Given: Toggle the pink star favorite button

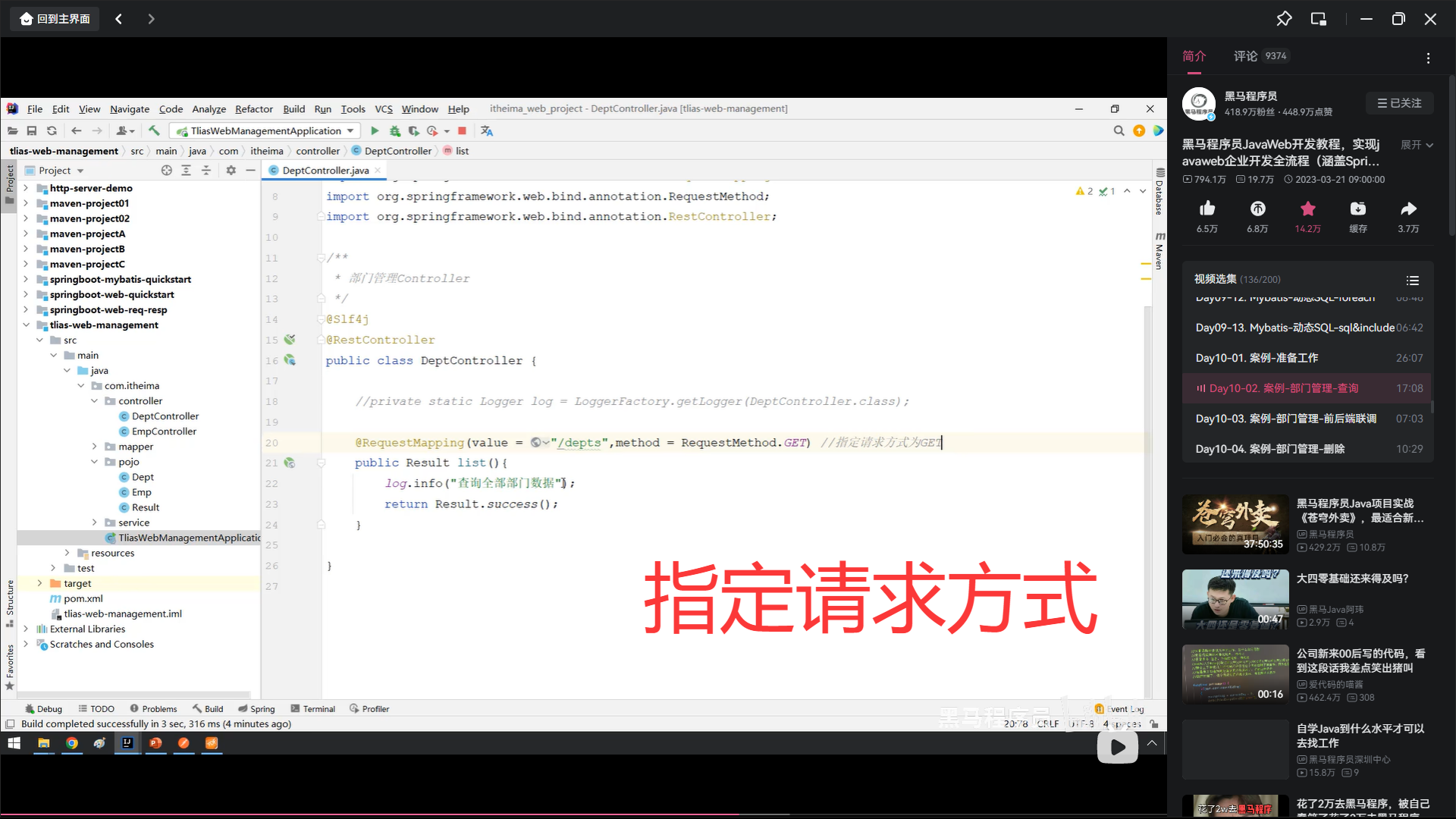Looking at the screenshot, I should point(1307,209).
